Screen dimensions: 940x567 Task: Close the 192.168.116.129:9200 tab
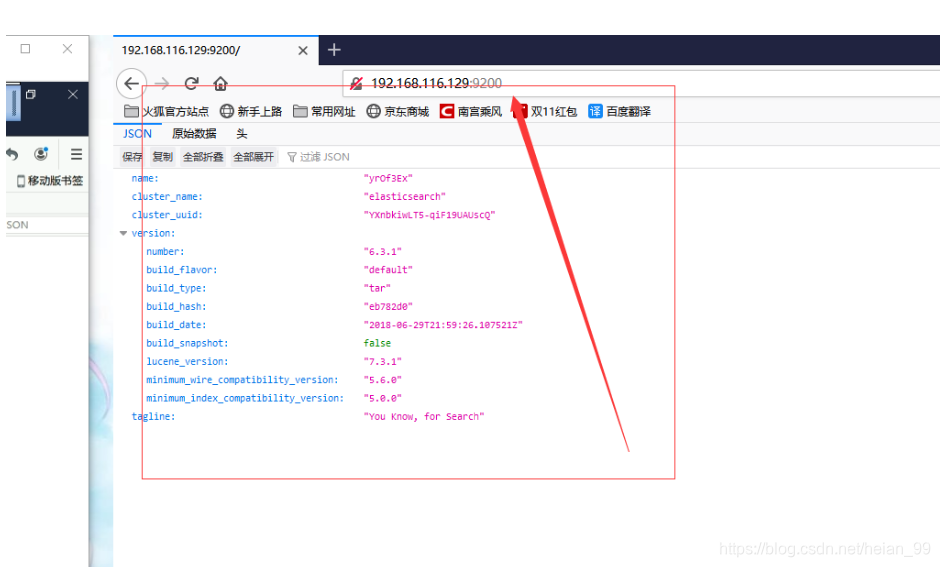pyautogui.click(x=304, y=50)
